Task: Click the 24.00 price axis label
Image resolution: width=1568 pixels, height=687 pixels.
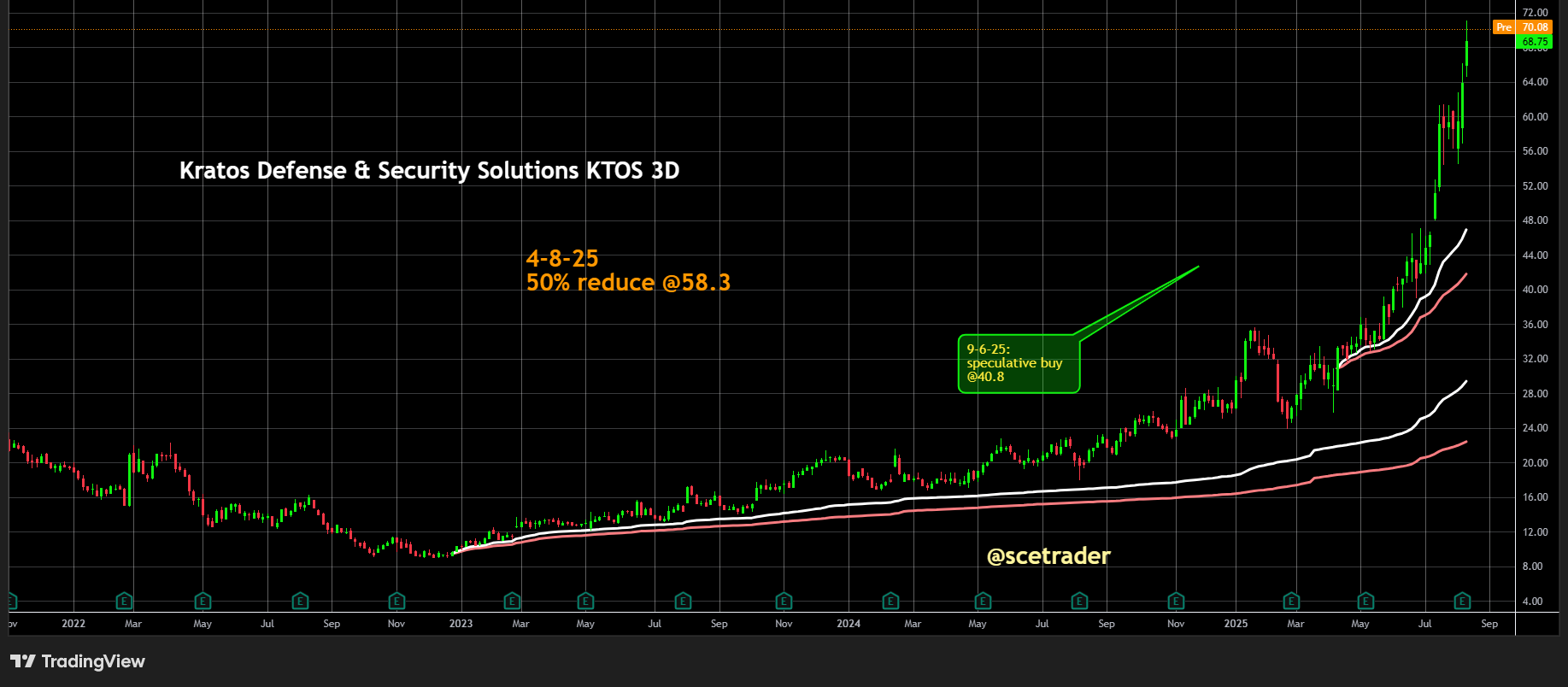Action: [1535, 428]
